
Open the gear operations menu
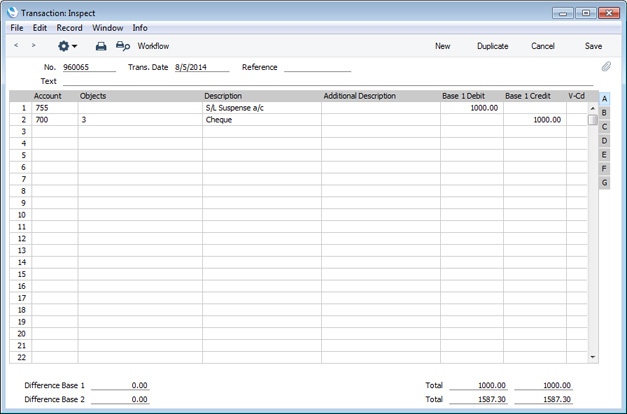(x=67, y=46)
